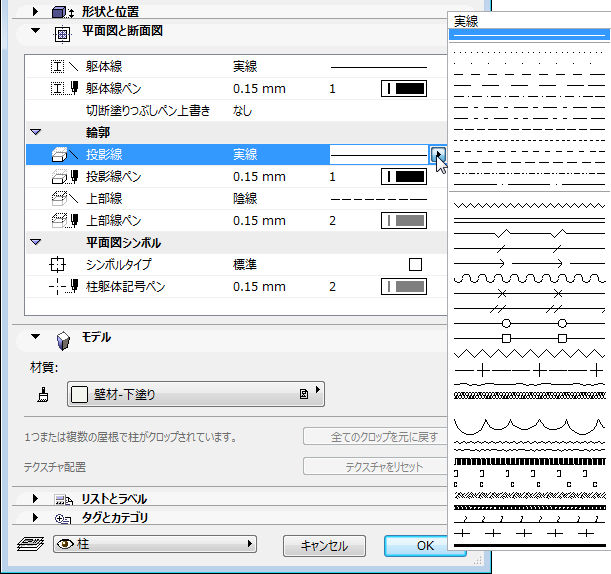Select the thick solid line at list bottom
Screen dimensions: 611x574
tap(529, 546)
